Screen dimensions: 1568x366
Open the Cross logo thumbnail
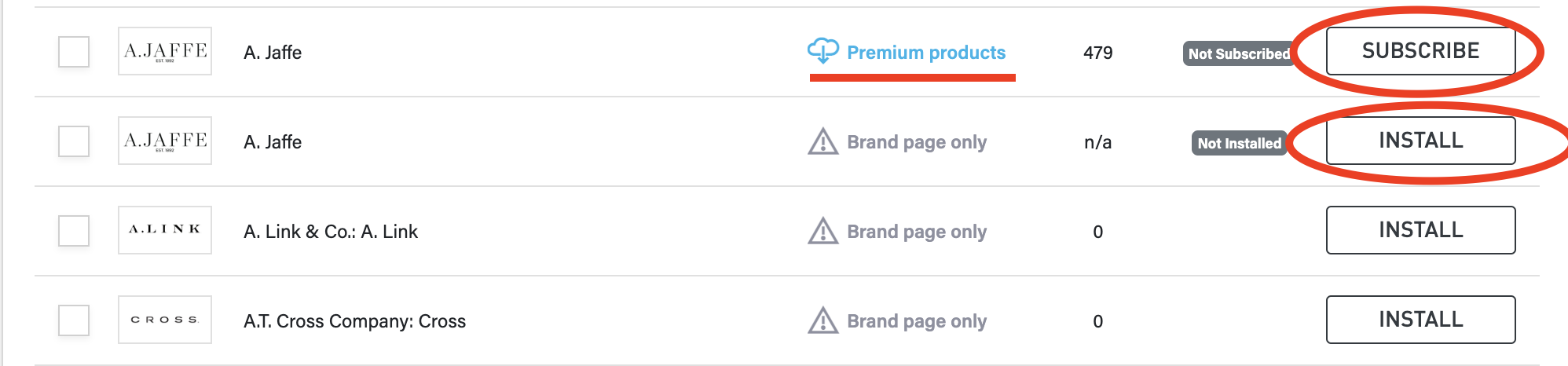(165, 320)
